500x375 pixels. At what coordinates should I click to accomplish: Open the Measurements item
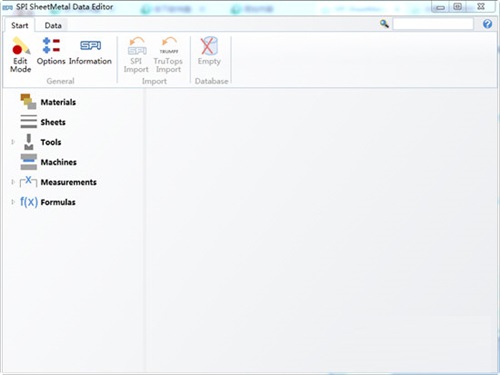(x=68, y=182)
